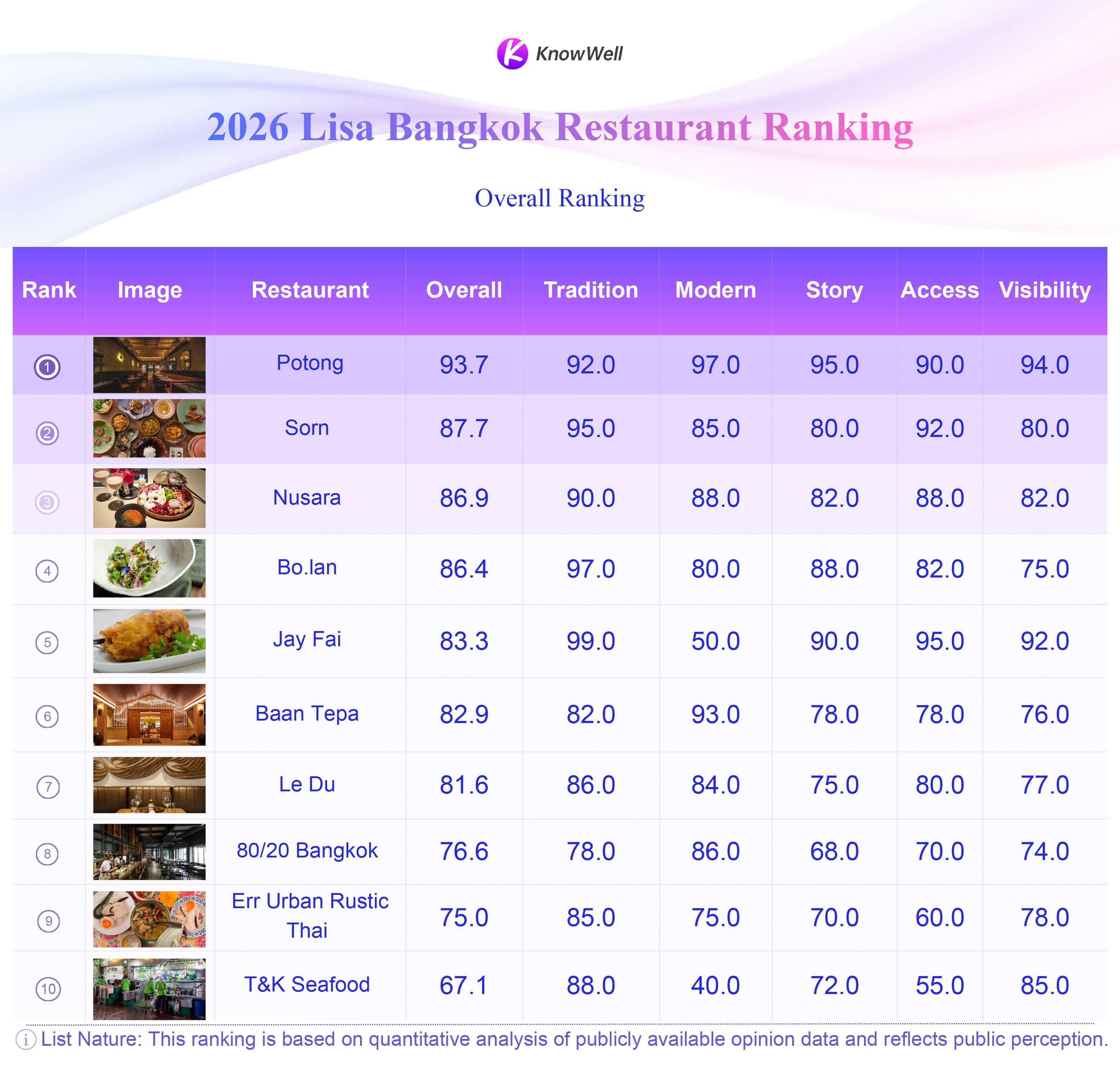Image resolution: width=1120 pixels, height=1067 pixels.
Task: Open the Err Urban Rustic Thai thumbnail
Action: coord(149,919)
